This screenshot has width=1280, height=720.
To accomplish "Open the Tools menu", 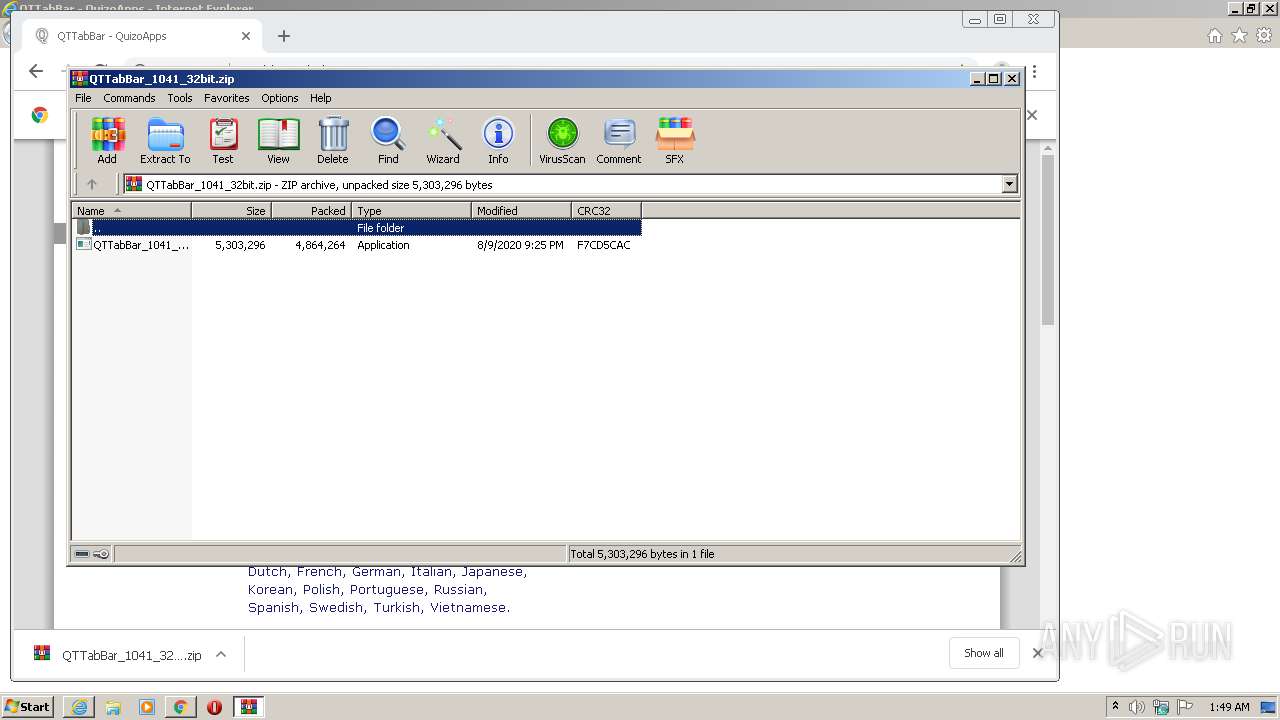I will pos(180,98).
